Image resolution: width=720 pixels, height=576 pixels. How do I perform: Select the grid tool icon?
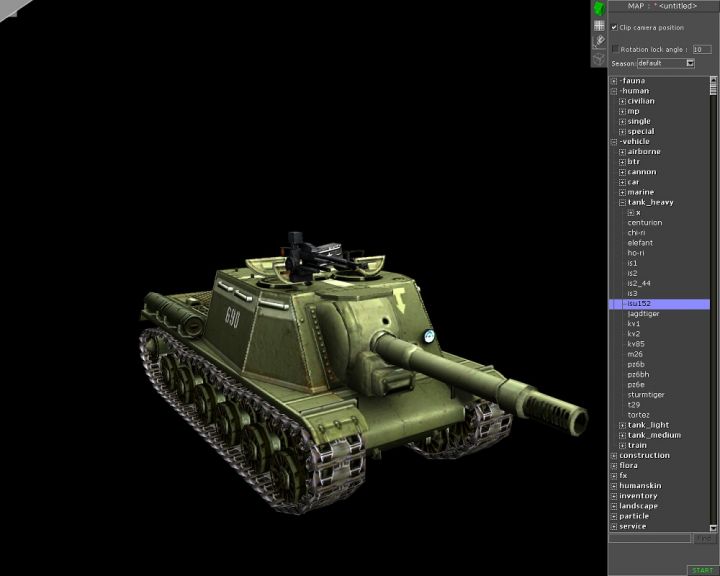599,25
